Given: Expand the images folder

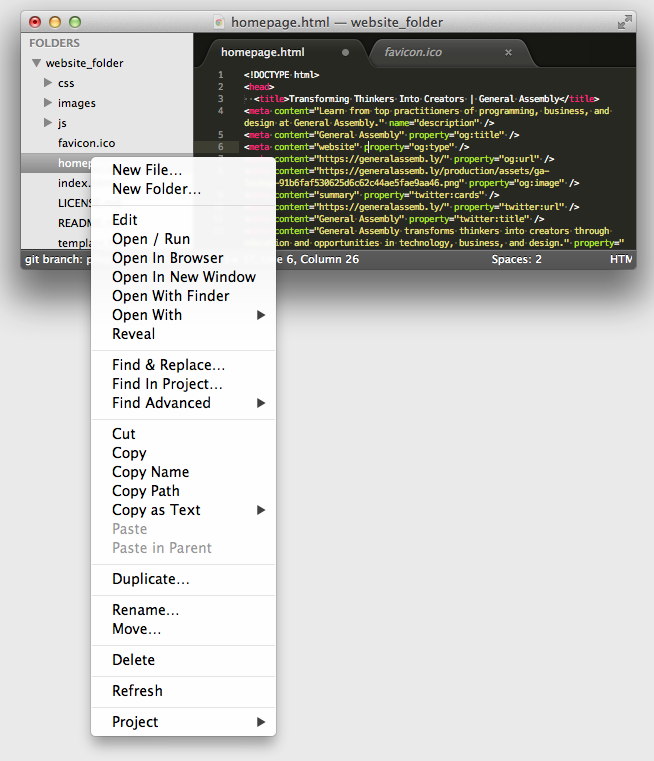Looking at the screenshot, I should 47,103.
